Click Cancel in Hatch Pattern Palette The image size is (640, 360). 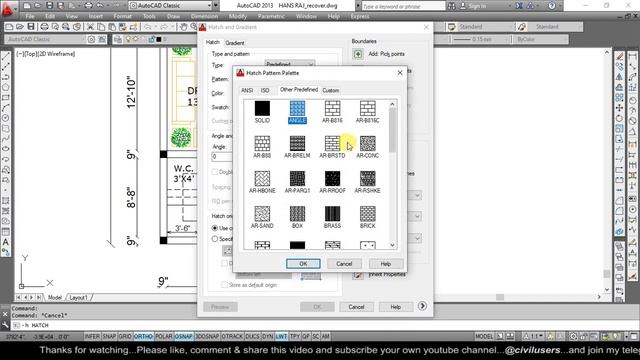(x=344, y=264)
